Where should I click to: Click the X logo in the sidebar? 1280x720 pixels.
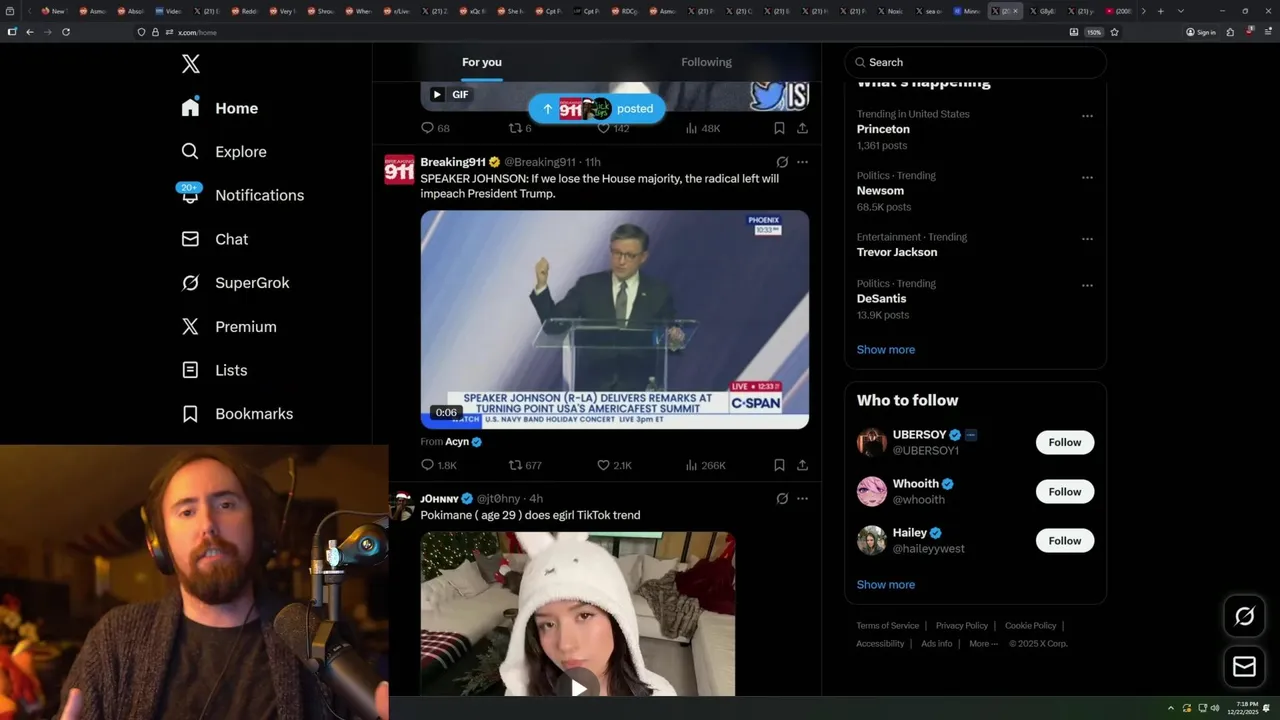191,64
